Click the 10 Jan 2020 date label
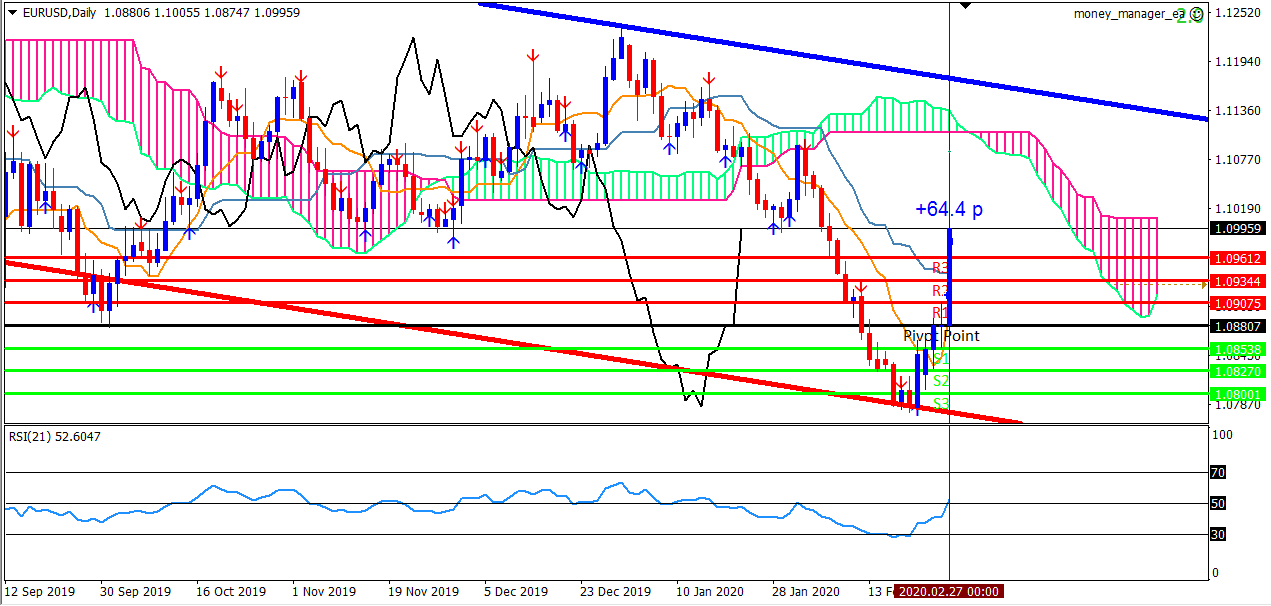This screenshot has width=1271, height=606. click(709, 591)
